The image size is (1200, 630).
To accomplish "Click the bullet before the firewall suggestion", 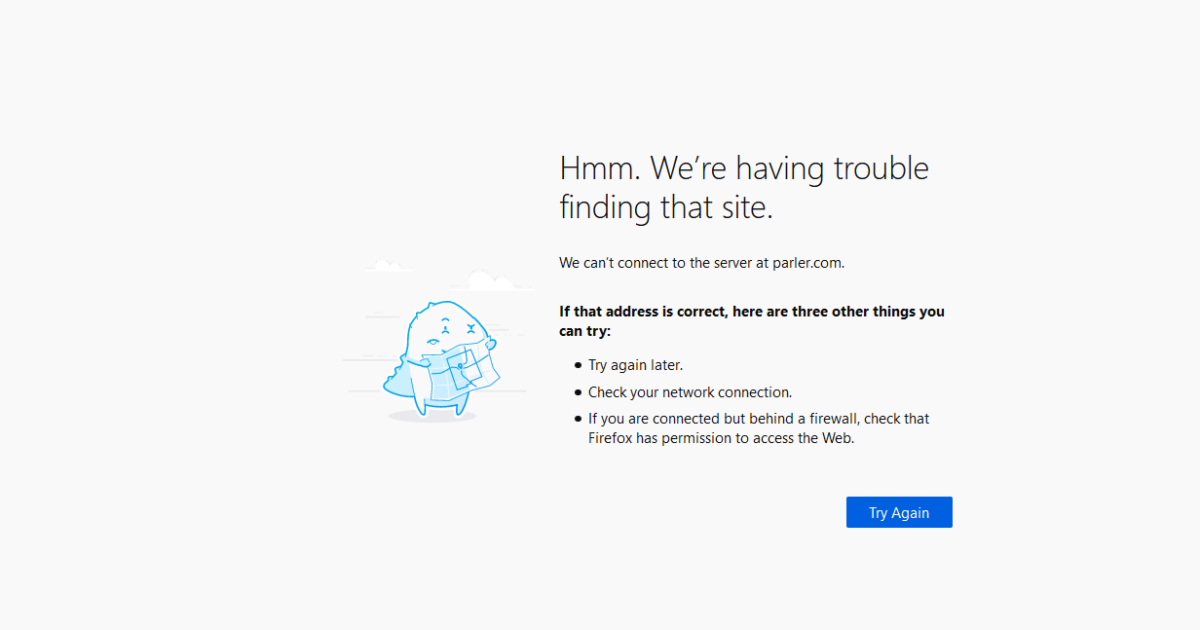I will [578, 419].
